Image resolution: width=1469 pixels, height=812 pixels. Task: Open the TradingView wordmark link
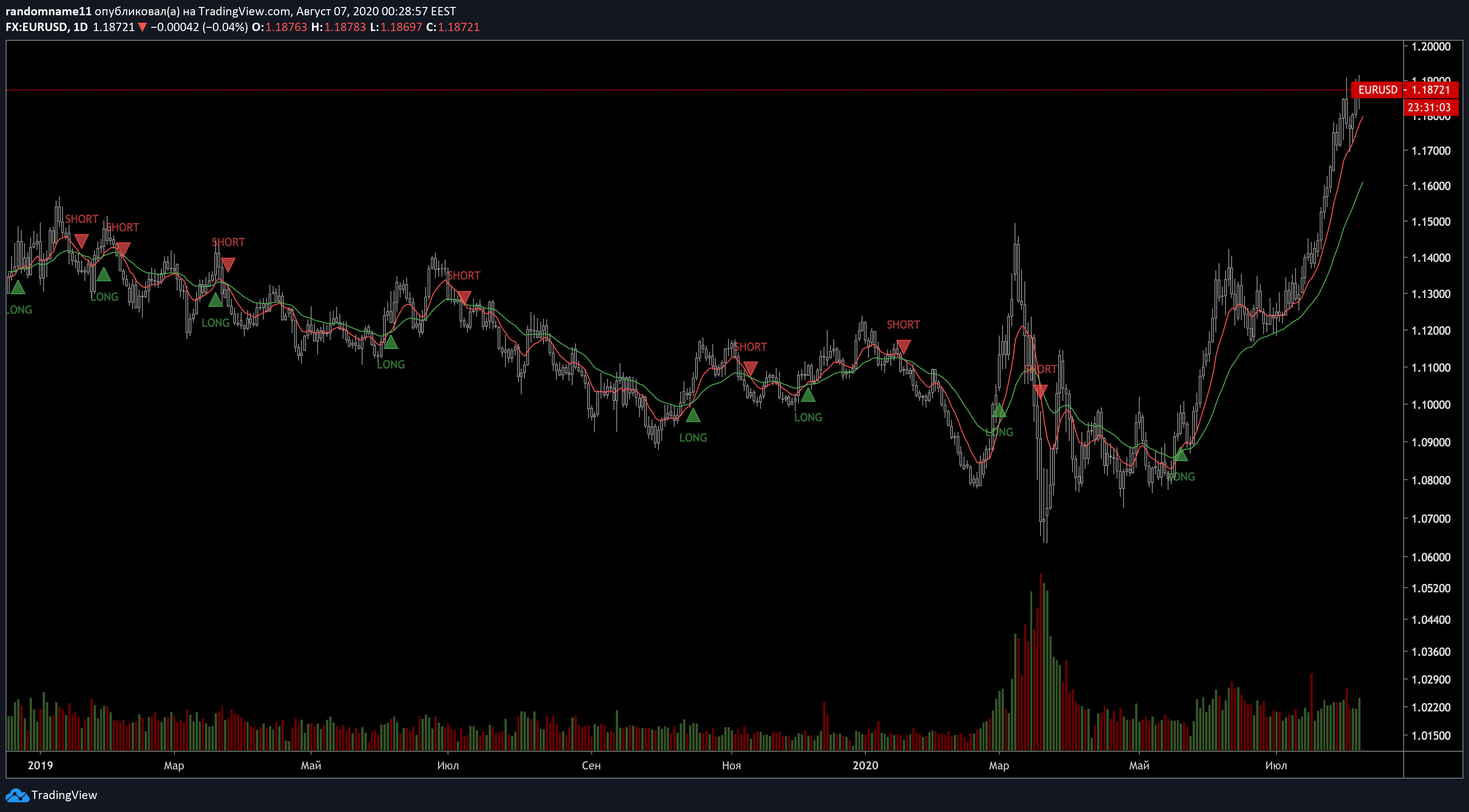click(64, 795)
